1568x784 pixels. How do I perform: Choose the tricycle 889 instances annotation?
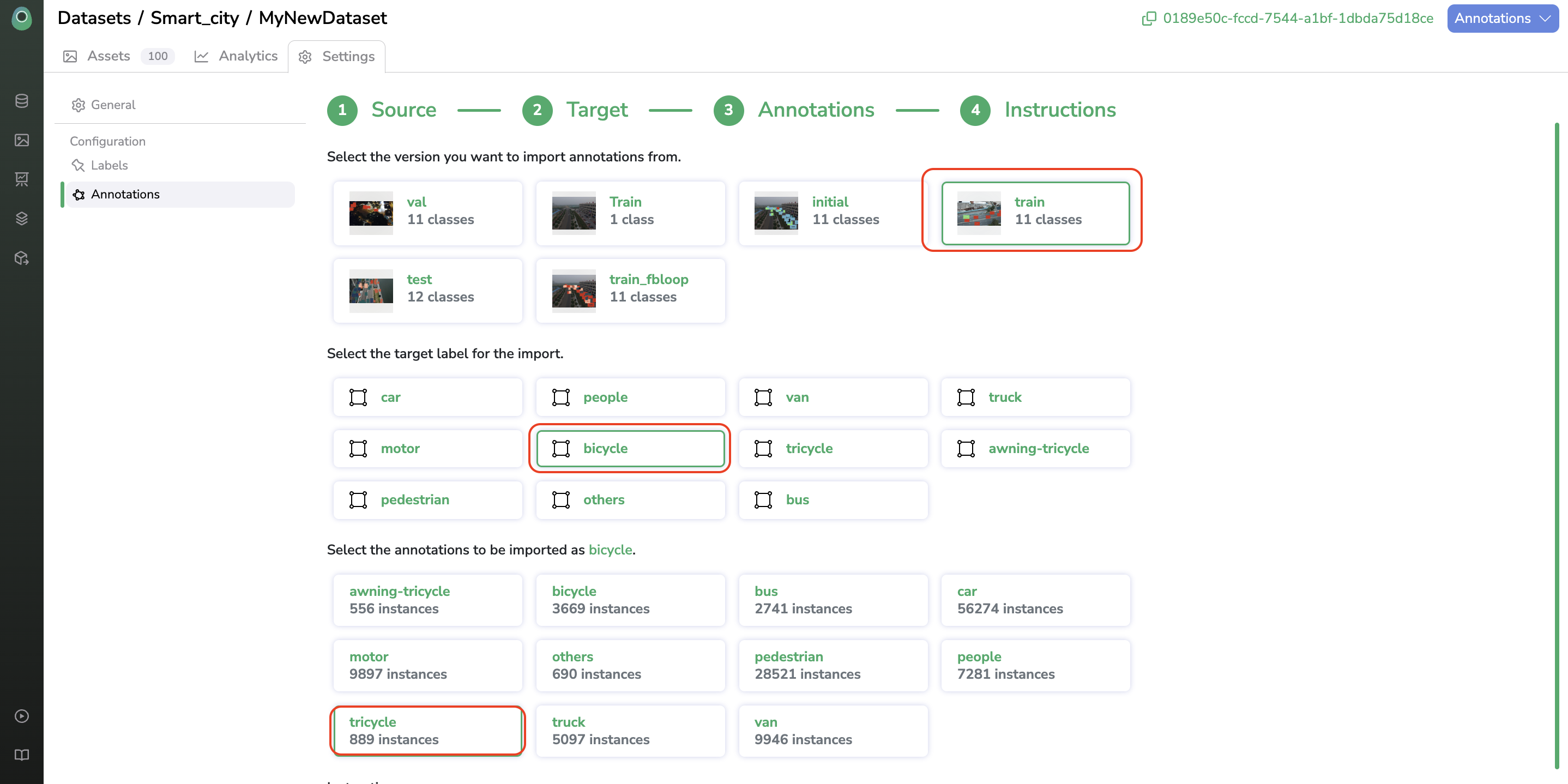click(427, 731)
